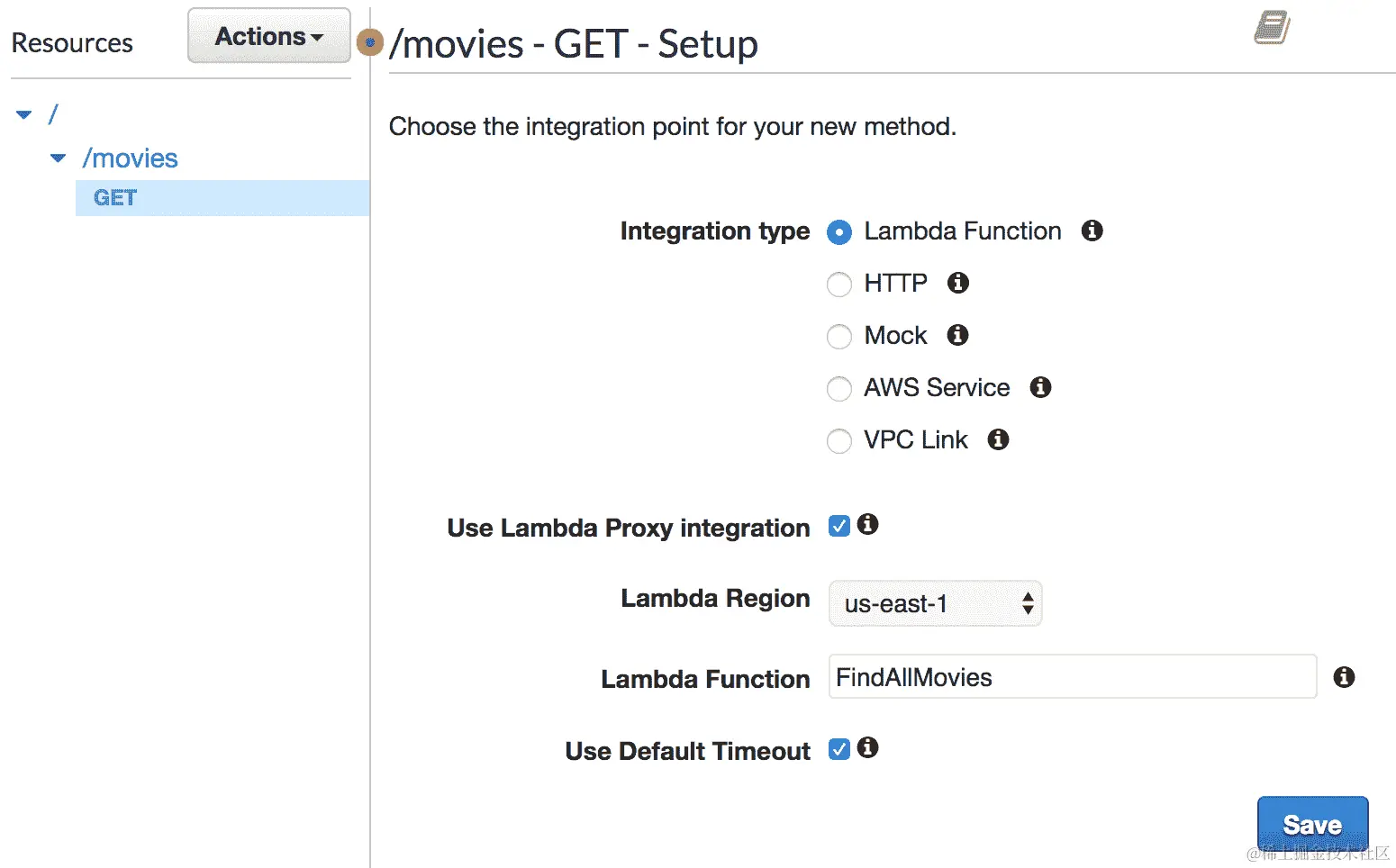Click the info icon beside AWS Service

(1040, 387)
